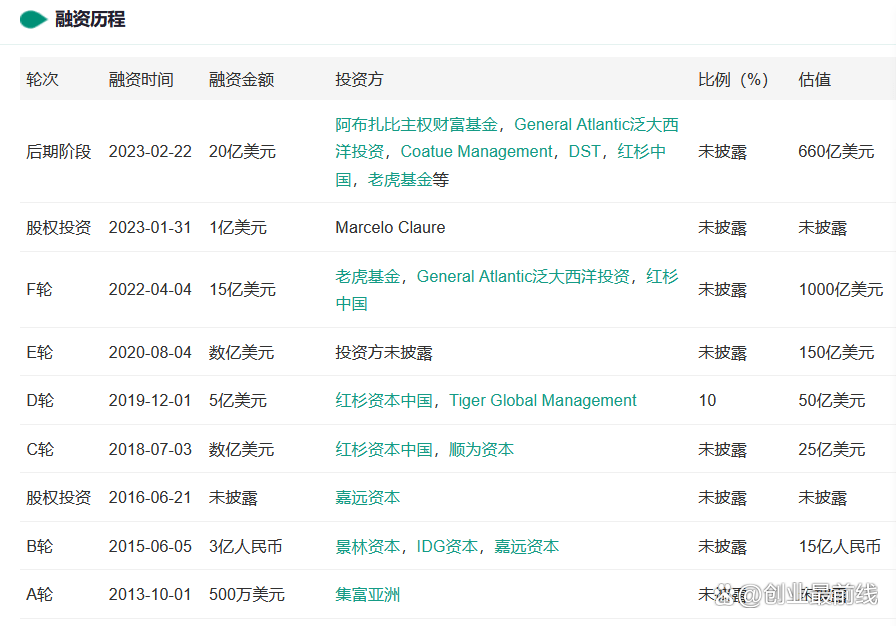Select the date 2020-08-04
896x626 pixels.
150,352
